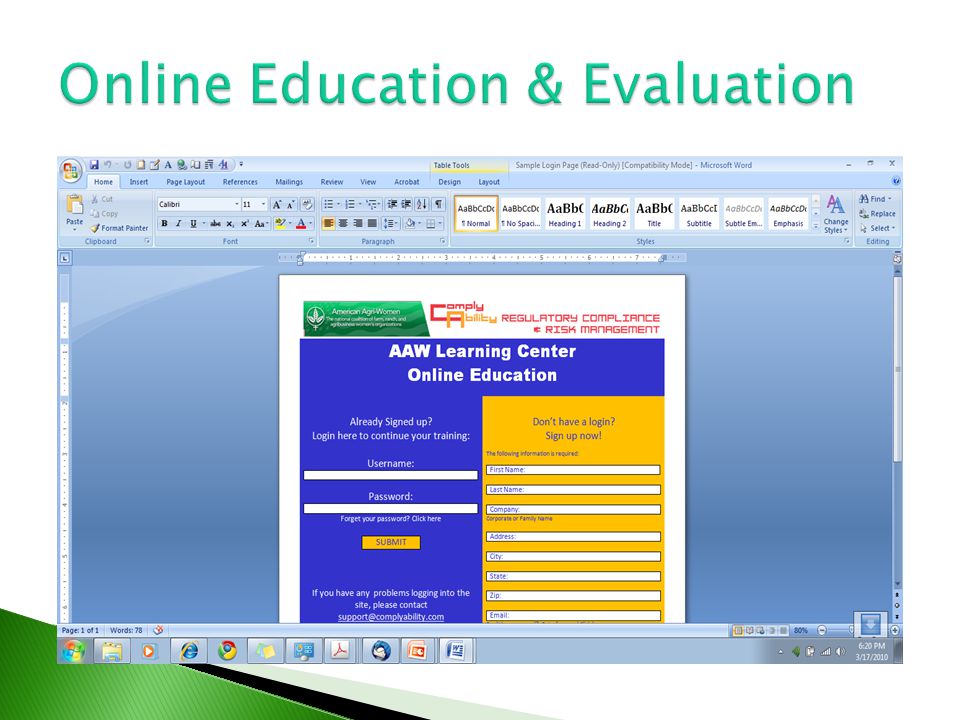Shrink the font size
The image size is (960, 720).
coord(291,204)
